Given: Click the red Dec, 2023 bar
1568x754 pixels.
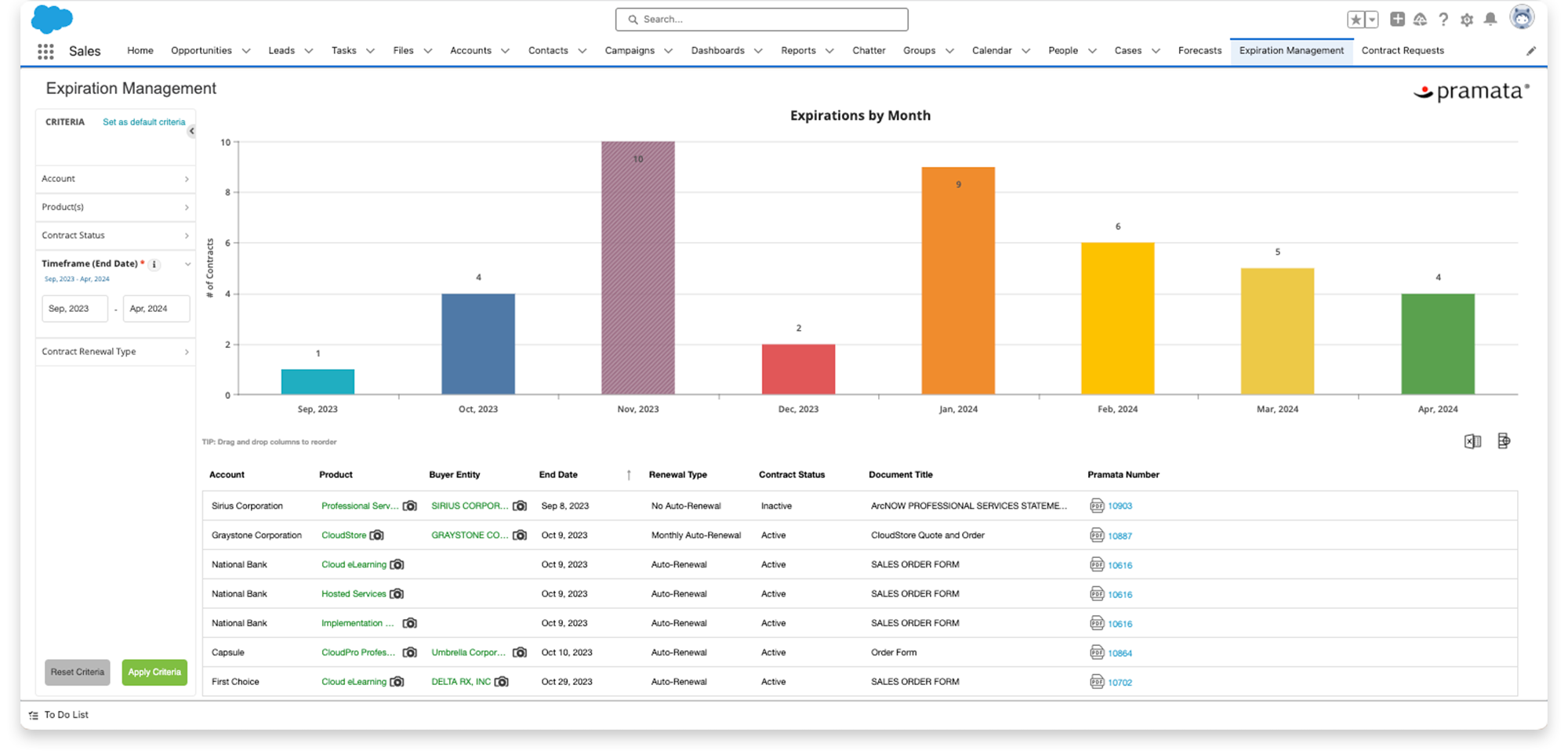Looking at the screenshot, I should click(798, 369).
